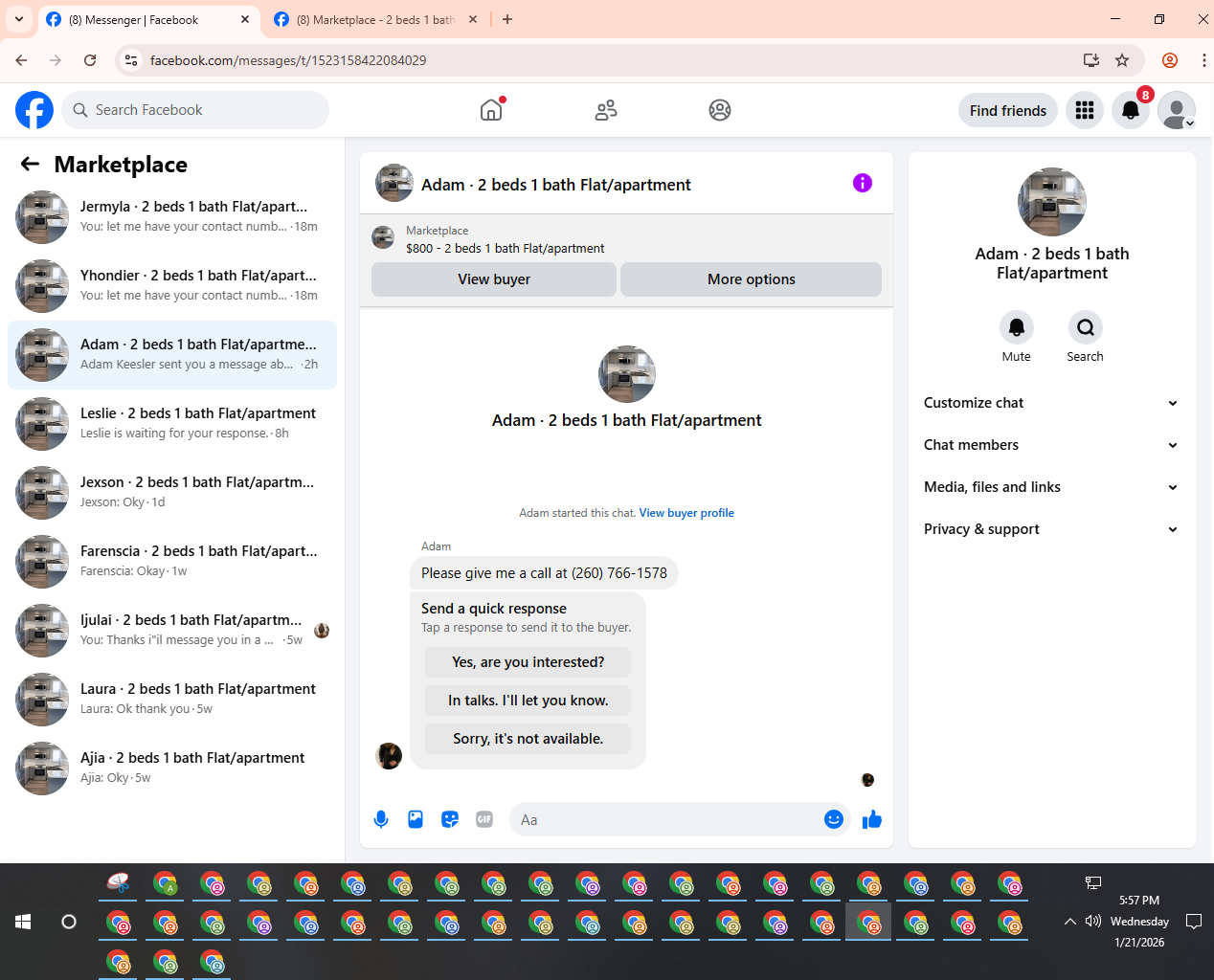Image resolution: width=1214 pixels, height=980 pixels.
Task: Click the Facebook logo icon
Action: (34, 110)
